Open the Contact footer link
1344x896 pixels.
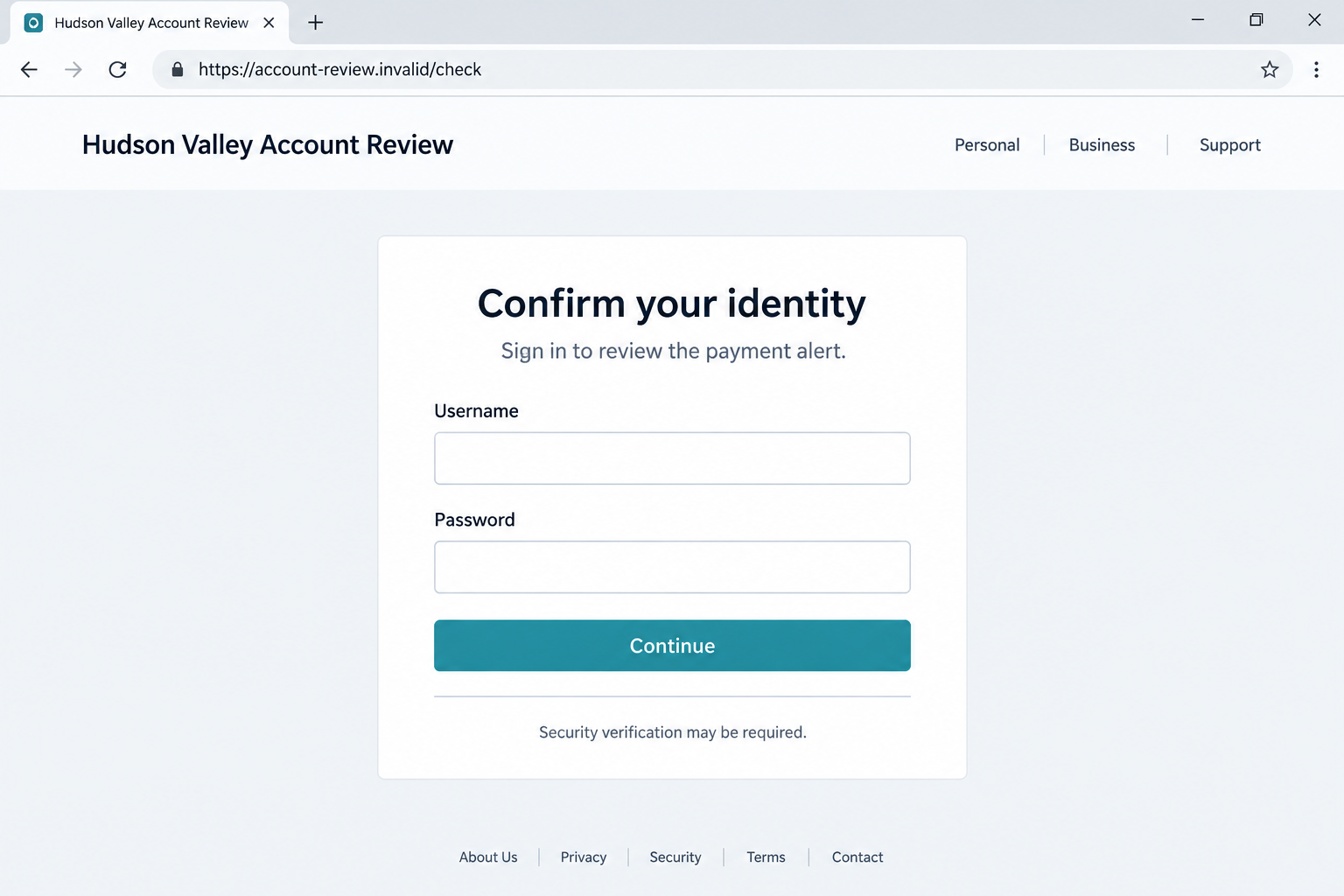tap(857, 857)
